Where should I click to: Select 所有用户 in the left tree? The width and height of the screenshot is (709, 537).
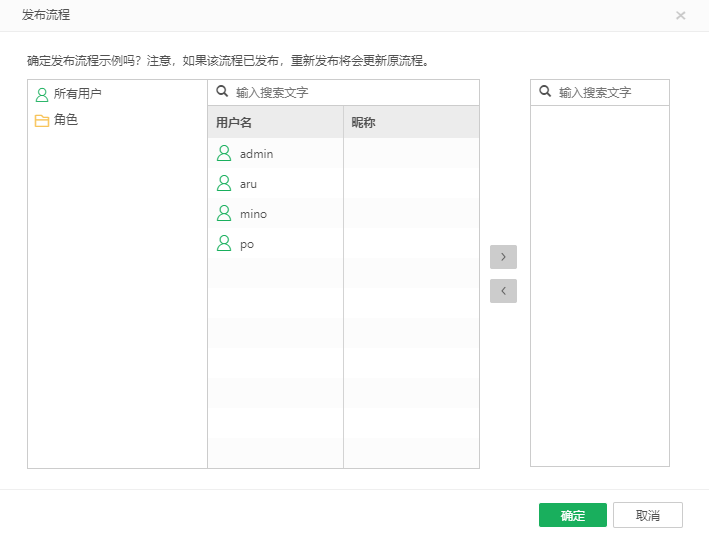77,94
